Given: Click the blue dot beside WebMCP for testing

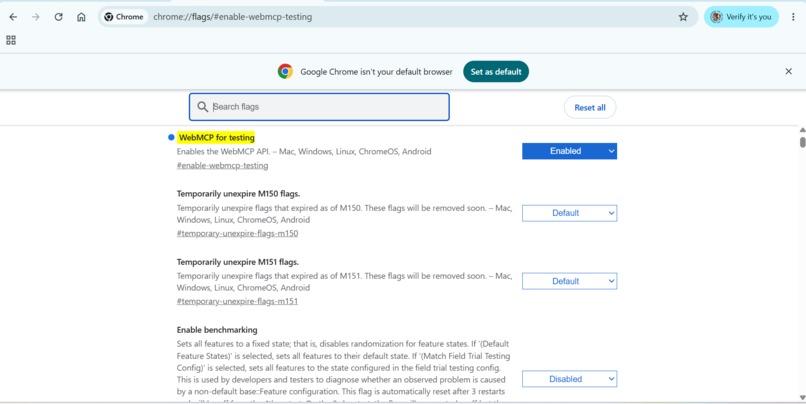Looking at the screenshot, I should pyautogui.click(x=171, y=137).
